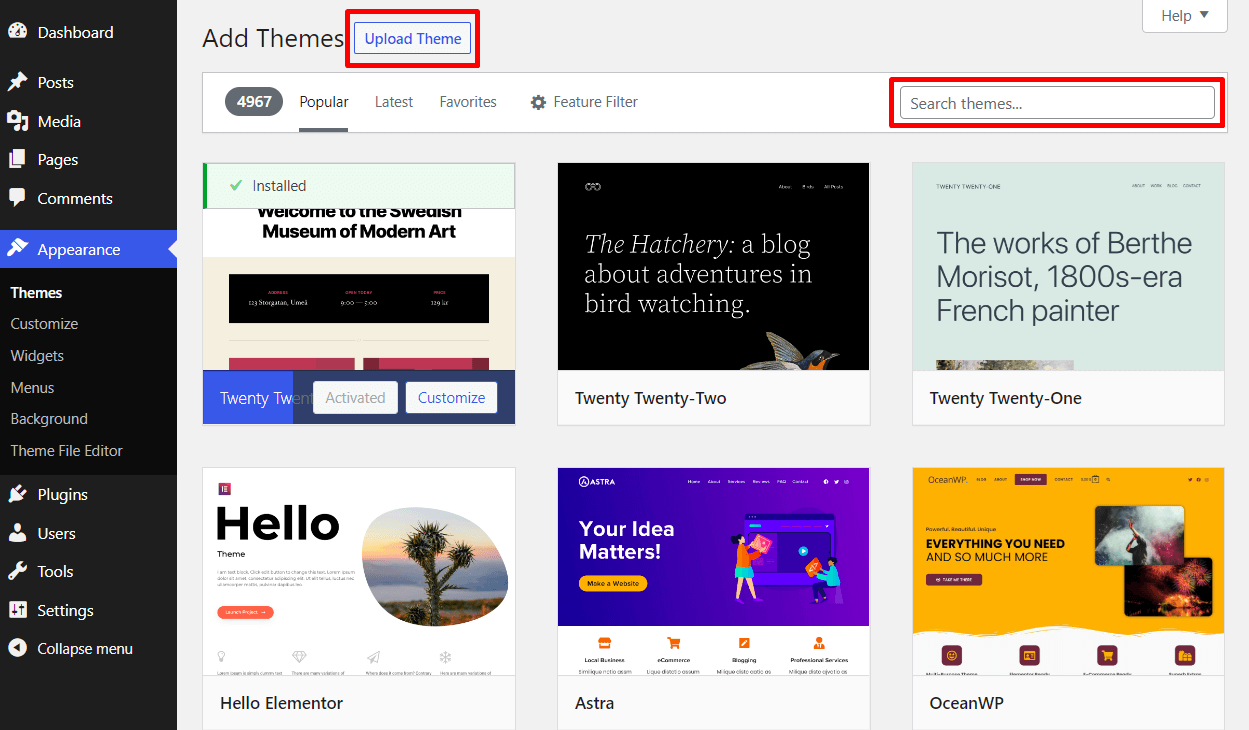Screen dimensions: 1249x730
Task: Click the Tools wrench icon
Action: point(17,571)
